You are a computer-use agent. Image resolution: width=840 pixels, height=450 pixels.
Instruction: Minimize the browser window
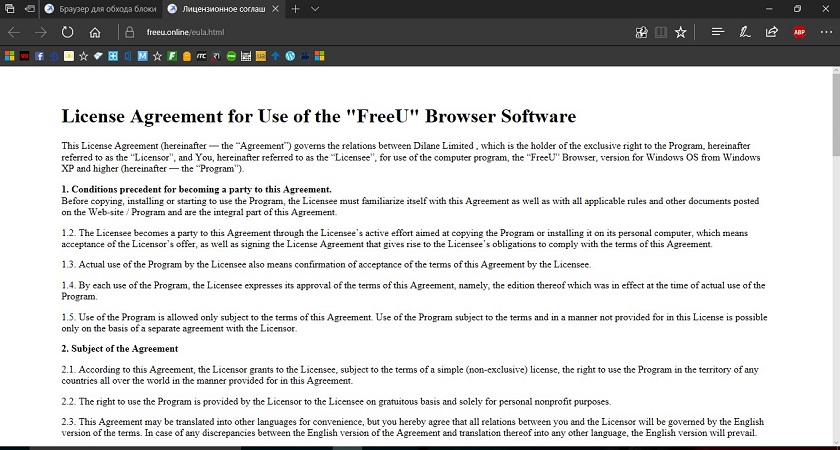[770, 9]
